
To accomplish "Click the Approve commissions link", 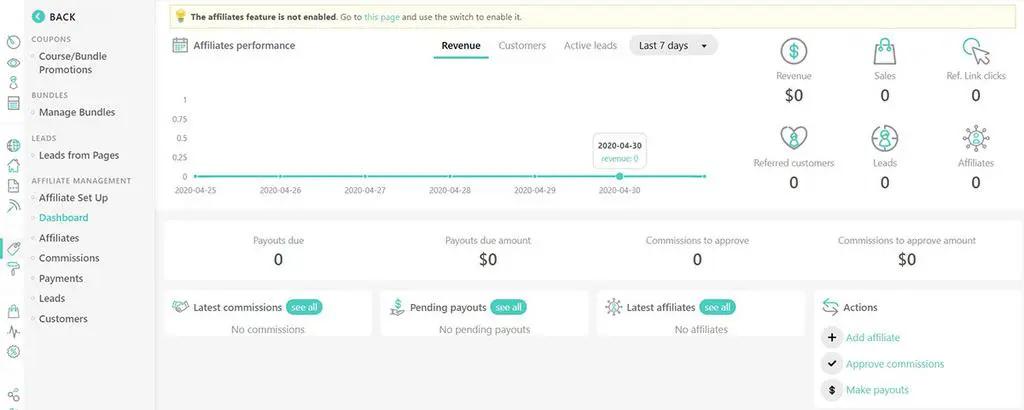I will pyautogui.click(x=895, y=364).
